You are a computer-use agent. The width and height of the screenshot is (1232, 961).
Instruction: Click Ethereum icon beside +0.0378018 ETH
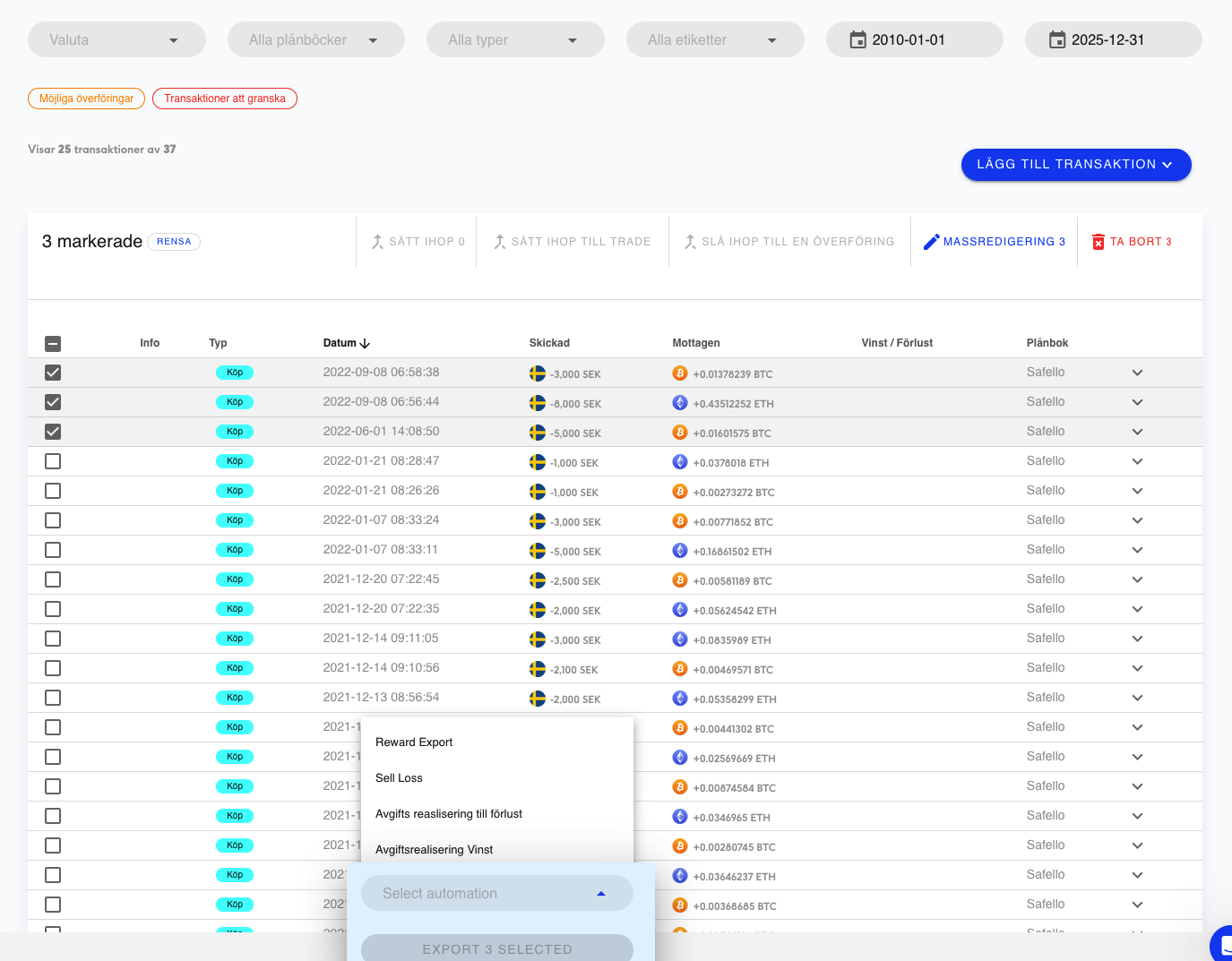tap(680, 462)
